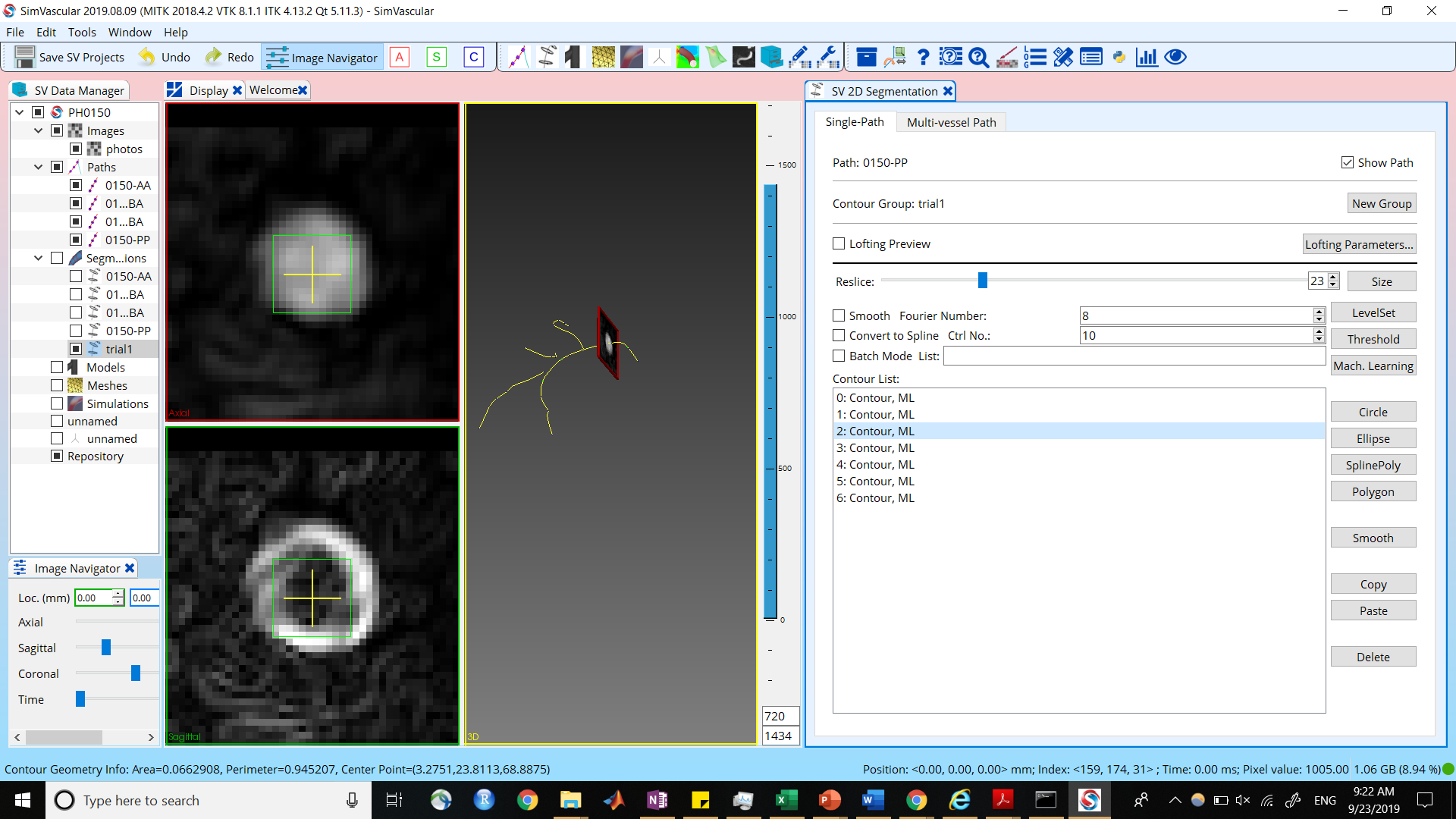
Task: Click the Redo toolbar button
Action: click(x=230, y=57)
